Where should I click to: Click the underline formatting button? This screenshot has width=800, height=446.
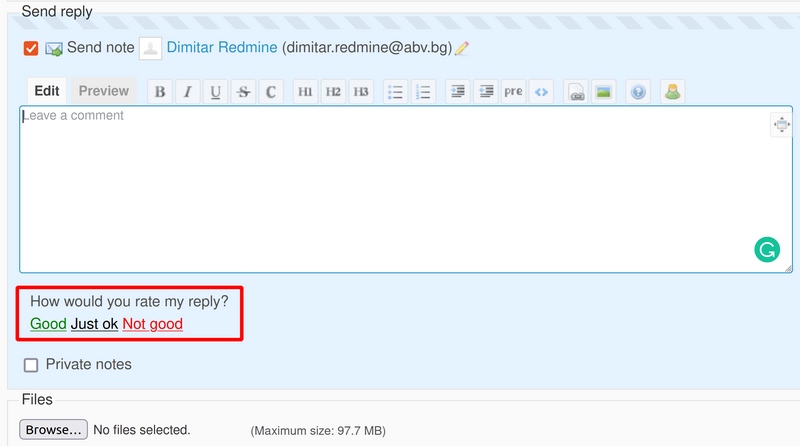tap(215, 92)
